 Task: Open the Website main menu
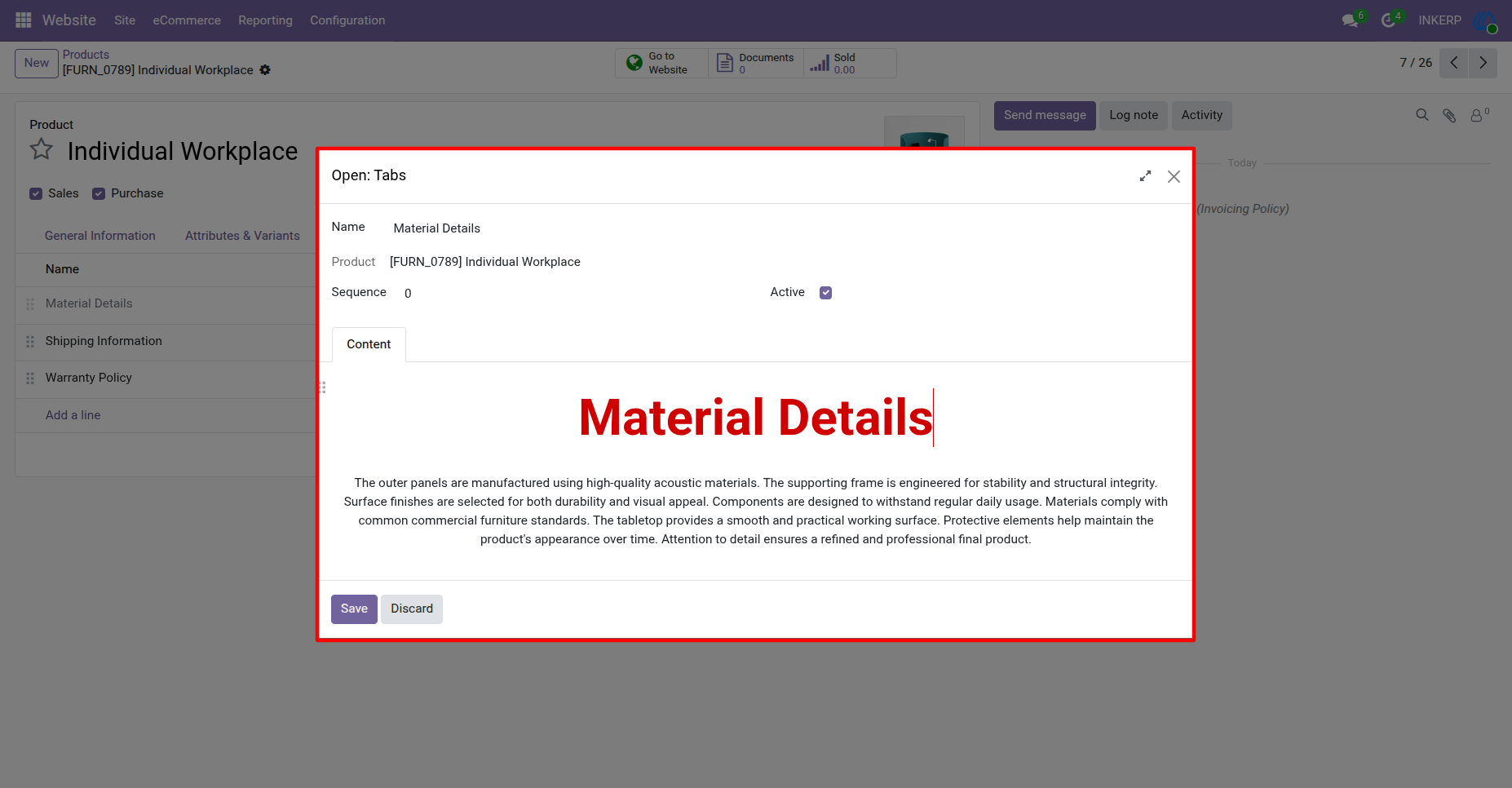[69, 20]
